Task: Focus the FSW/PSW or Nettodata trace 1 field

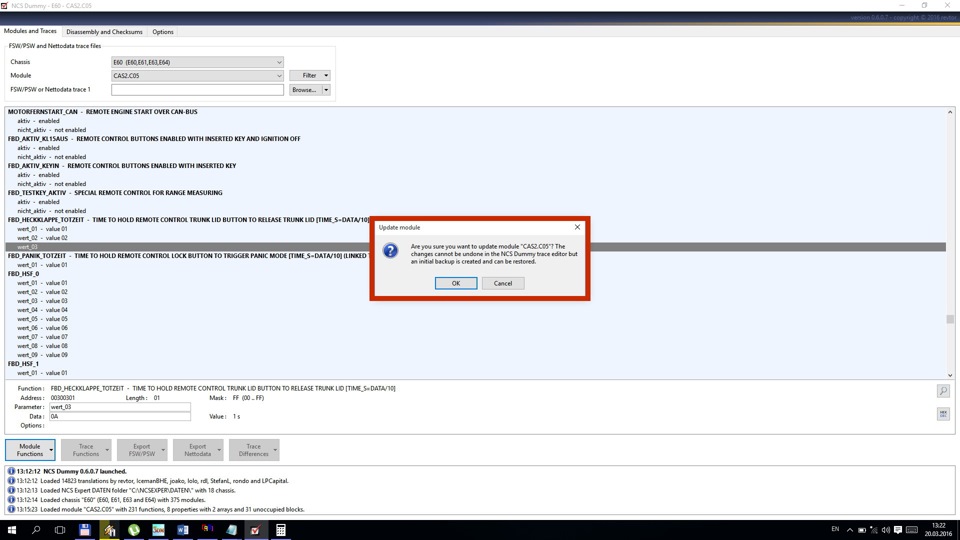Action: tap(197, 89)
